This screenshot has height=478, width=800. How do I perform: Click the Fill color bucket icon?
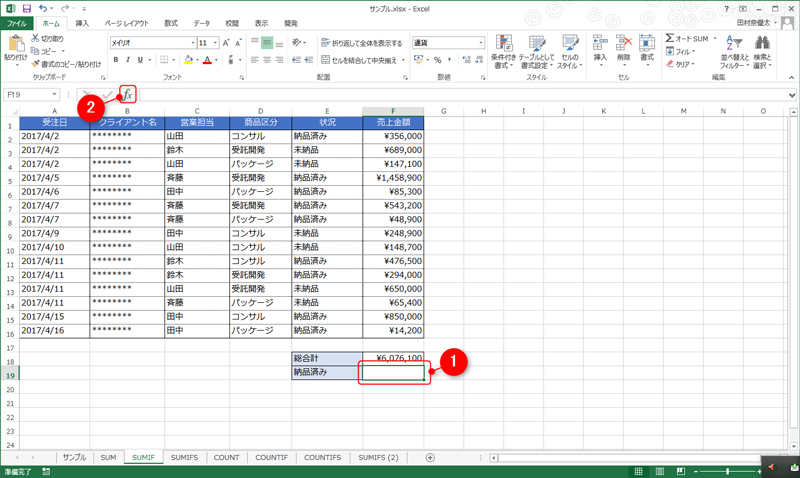tap(188, 60)
